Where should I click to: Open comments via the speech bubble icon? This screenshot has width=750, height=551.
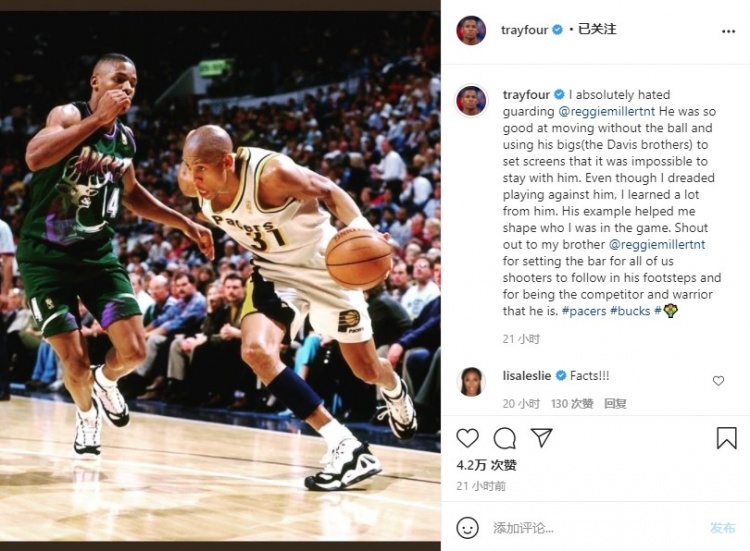coord(504,438)
